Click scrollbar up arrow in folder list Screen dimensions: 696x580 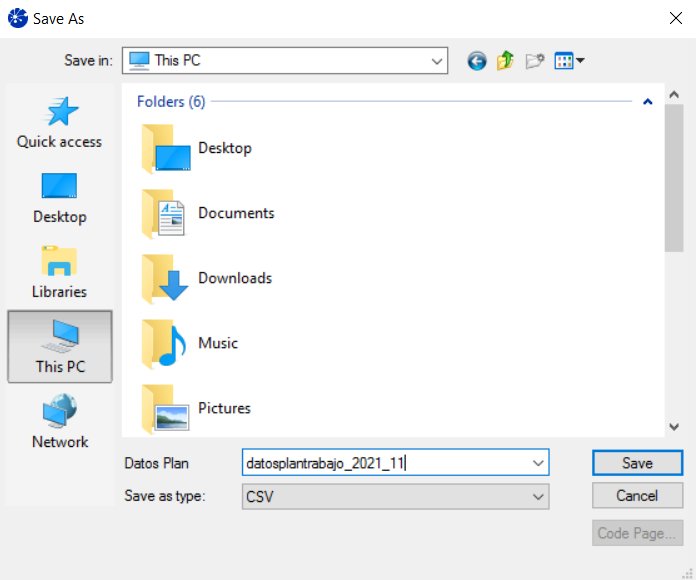pyautogui.click(x=674, y=94)
